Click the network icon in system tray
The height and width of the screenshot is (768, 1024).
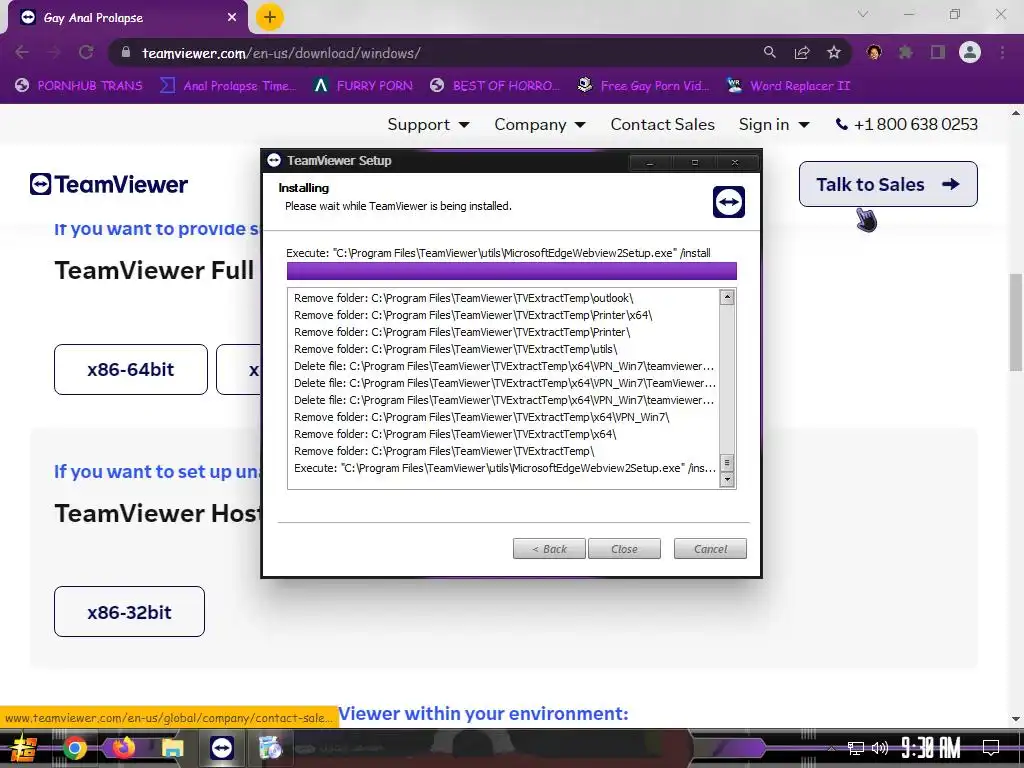click(x=855, y=748)
